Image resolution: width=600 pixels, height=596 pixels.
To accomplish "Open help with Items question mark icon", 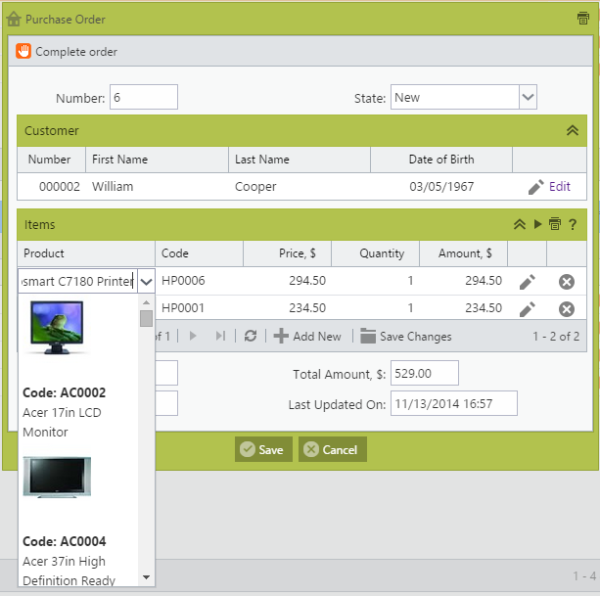I will [572, 224].
